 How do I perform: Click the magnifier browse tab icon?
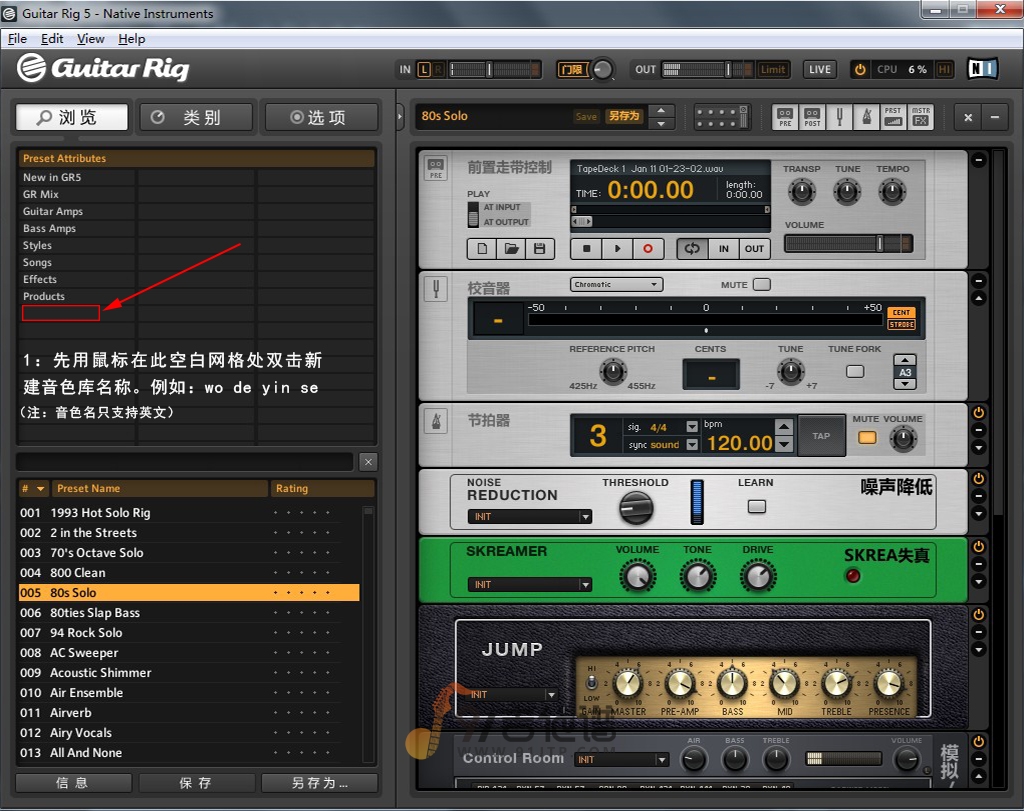[44, 118]
